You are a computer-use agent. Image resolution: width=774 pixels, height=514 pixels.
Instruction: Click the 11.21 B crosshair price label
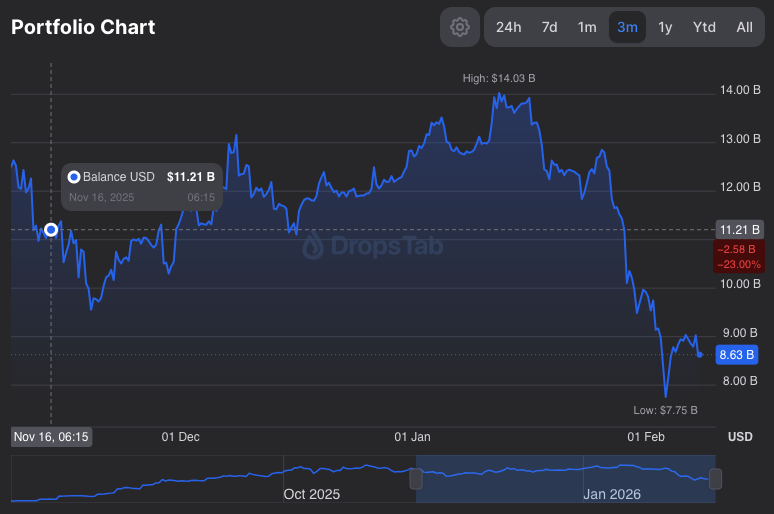click(739, 230)
